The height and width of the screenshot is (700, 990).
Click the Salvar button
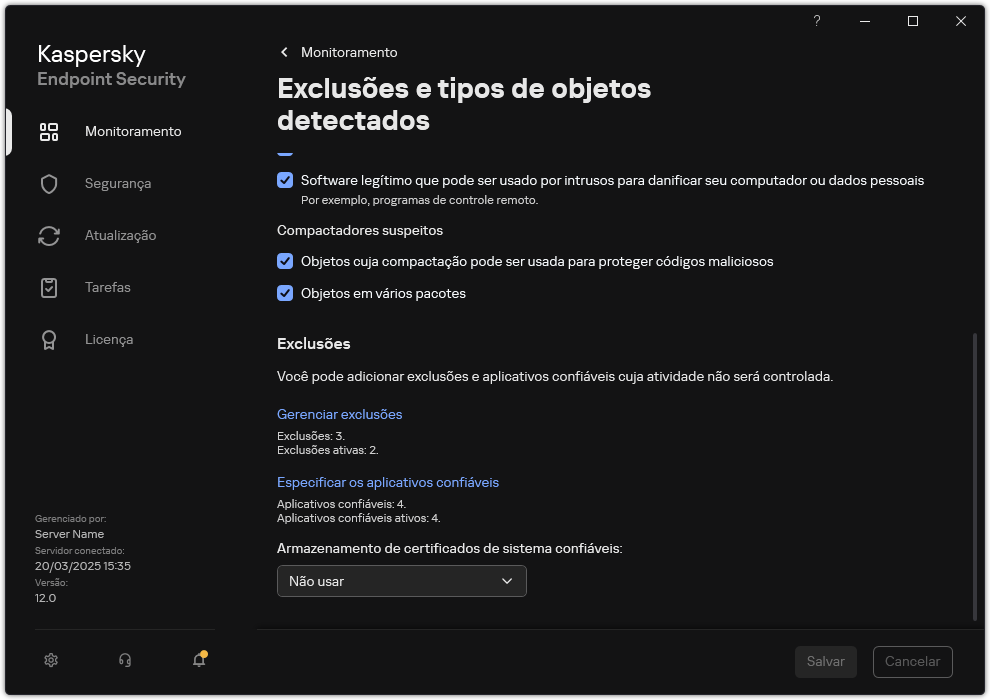coord(825,661)
